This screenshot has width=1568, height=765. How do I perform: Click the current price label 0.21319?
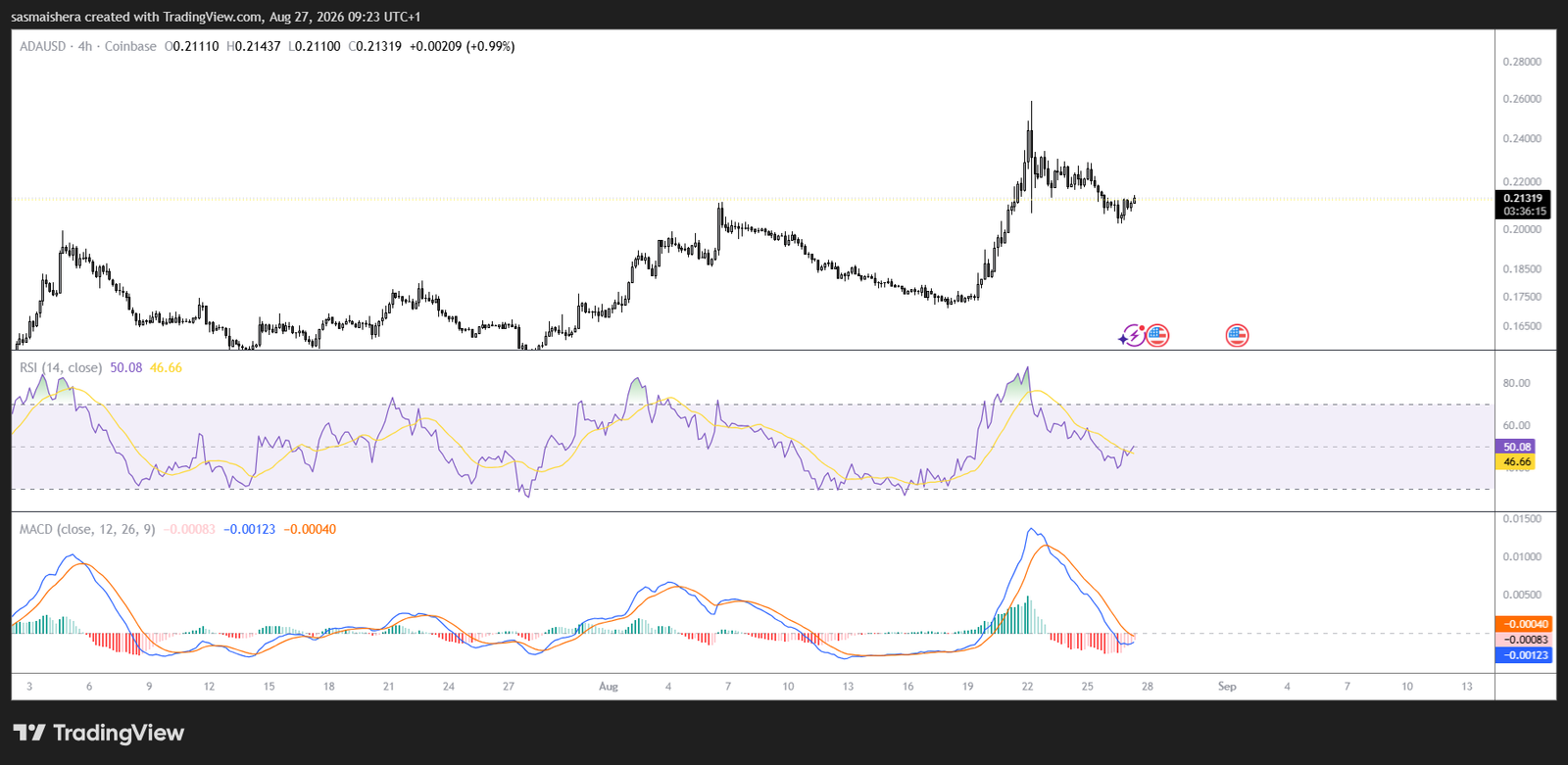tap(1523, 198)
